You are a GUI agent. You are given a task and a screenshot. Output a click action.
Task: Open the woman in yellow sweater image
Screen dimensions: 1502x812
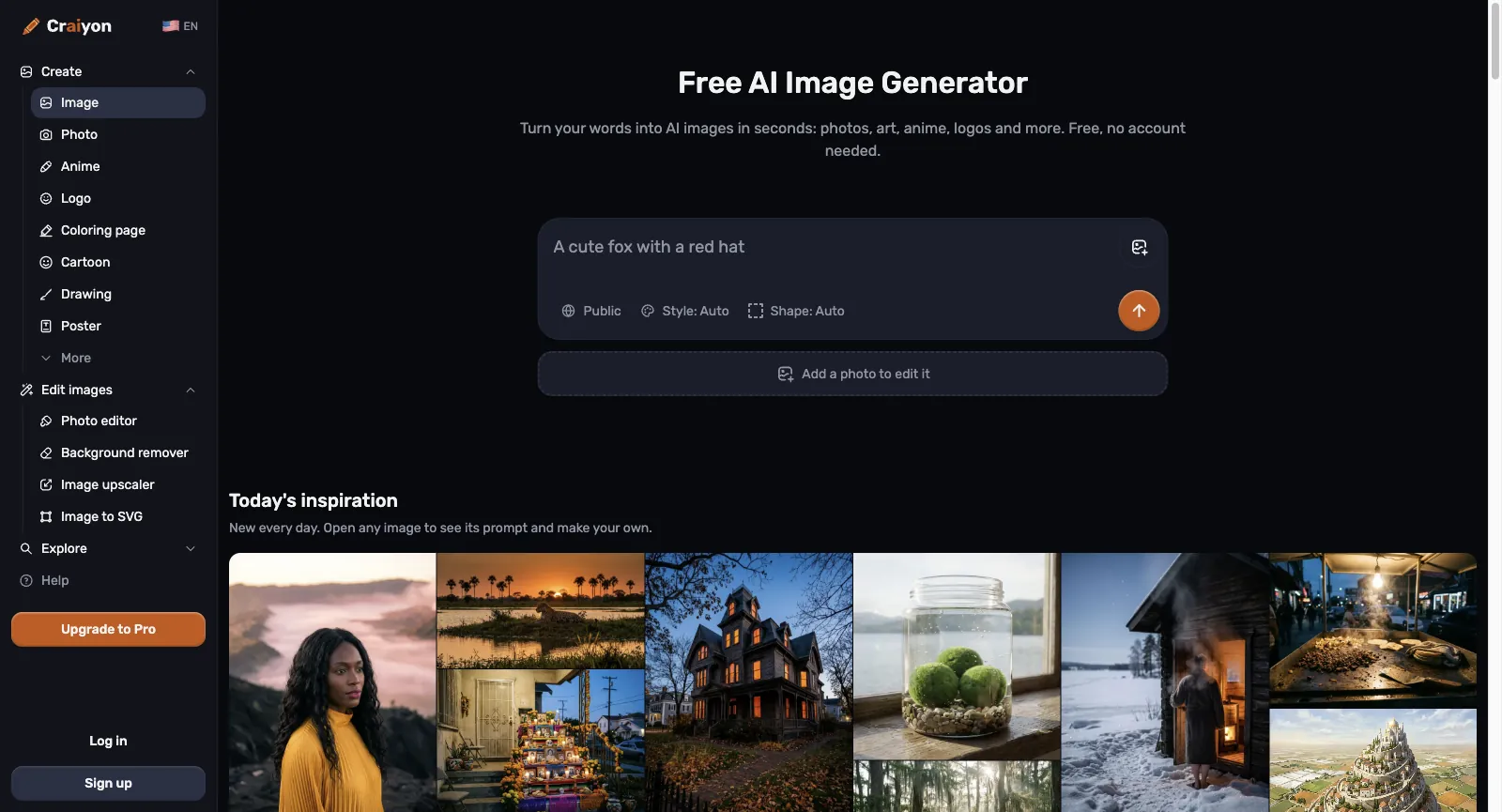(x=332, y=682)
